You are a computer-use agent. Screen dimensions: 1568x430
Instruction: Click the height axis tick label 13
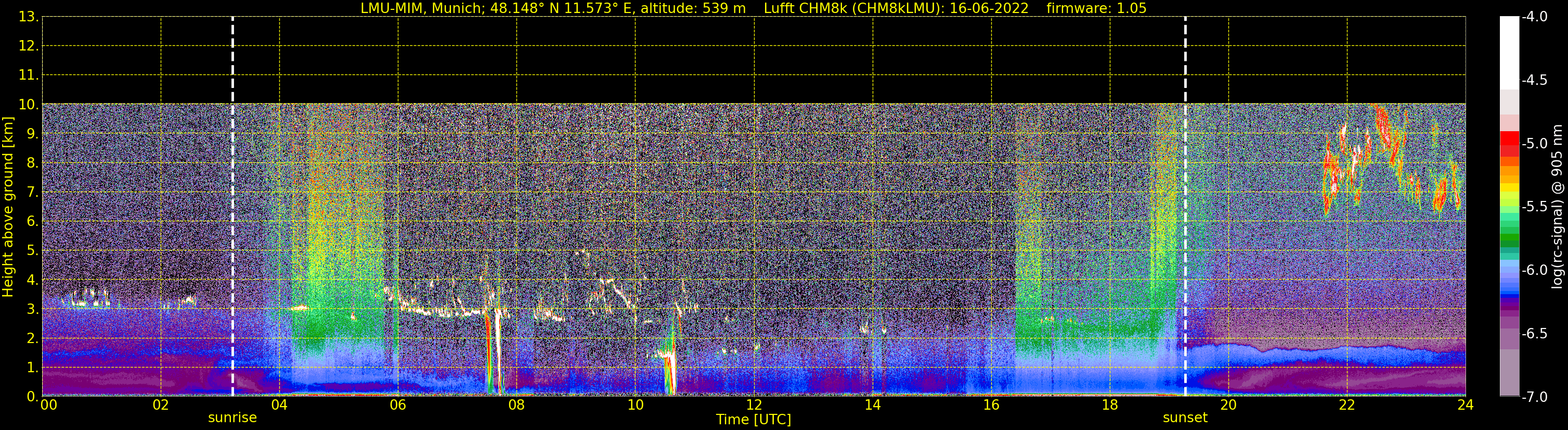(x=28, y=17)
